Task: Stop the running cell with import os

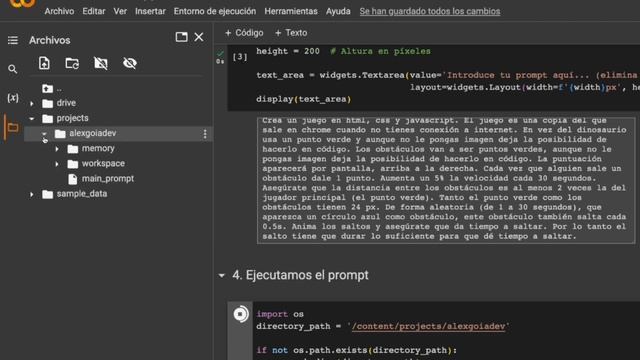Action: pos(240,314)
